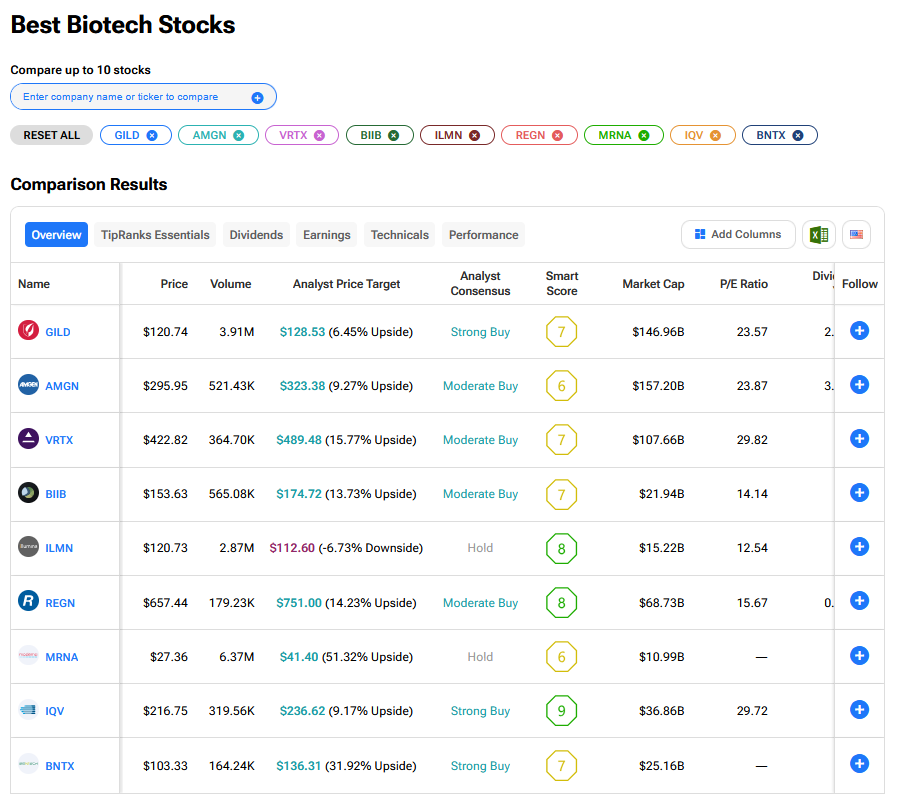This screenshot has width=908, height=803.
Task: Follow GILD with the plus icon
Action: (x=858, y=331)
